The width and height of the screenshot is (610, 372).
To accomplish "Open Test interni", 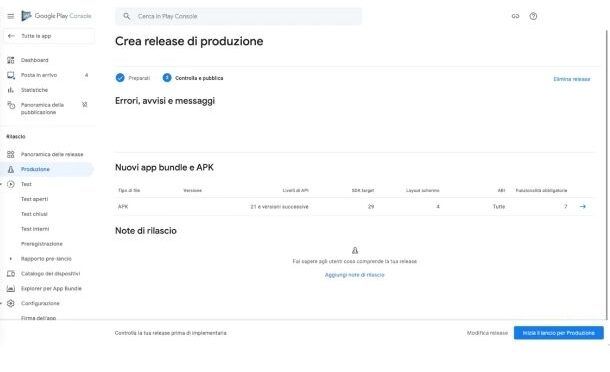I will 35,229.
